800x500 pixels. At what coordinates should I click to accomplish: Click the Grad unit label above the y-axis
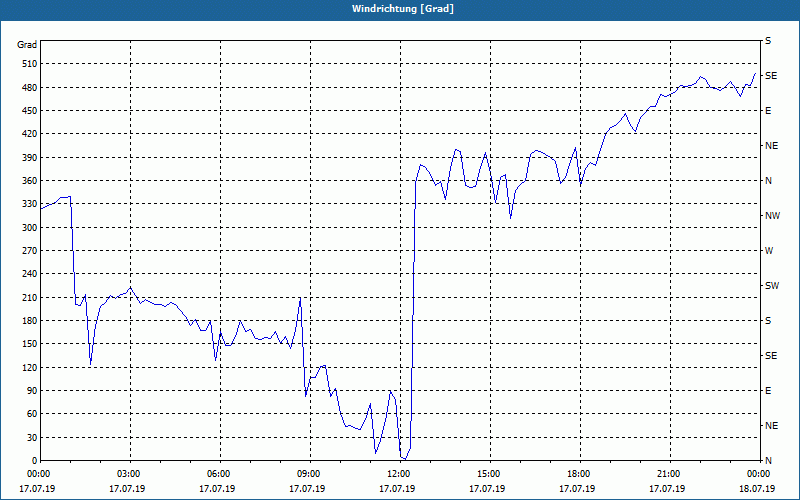(27, 45)
